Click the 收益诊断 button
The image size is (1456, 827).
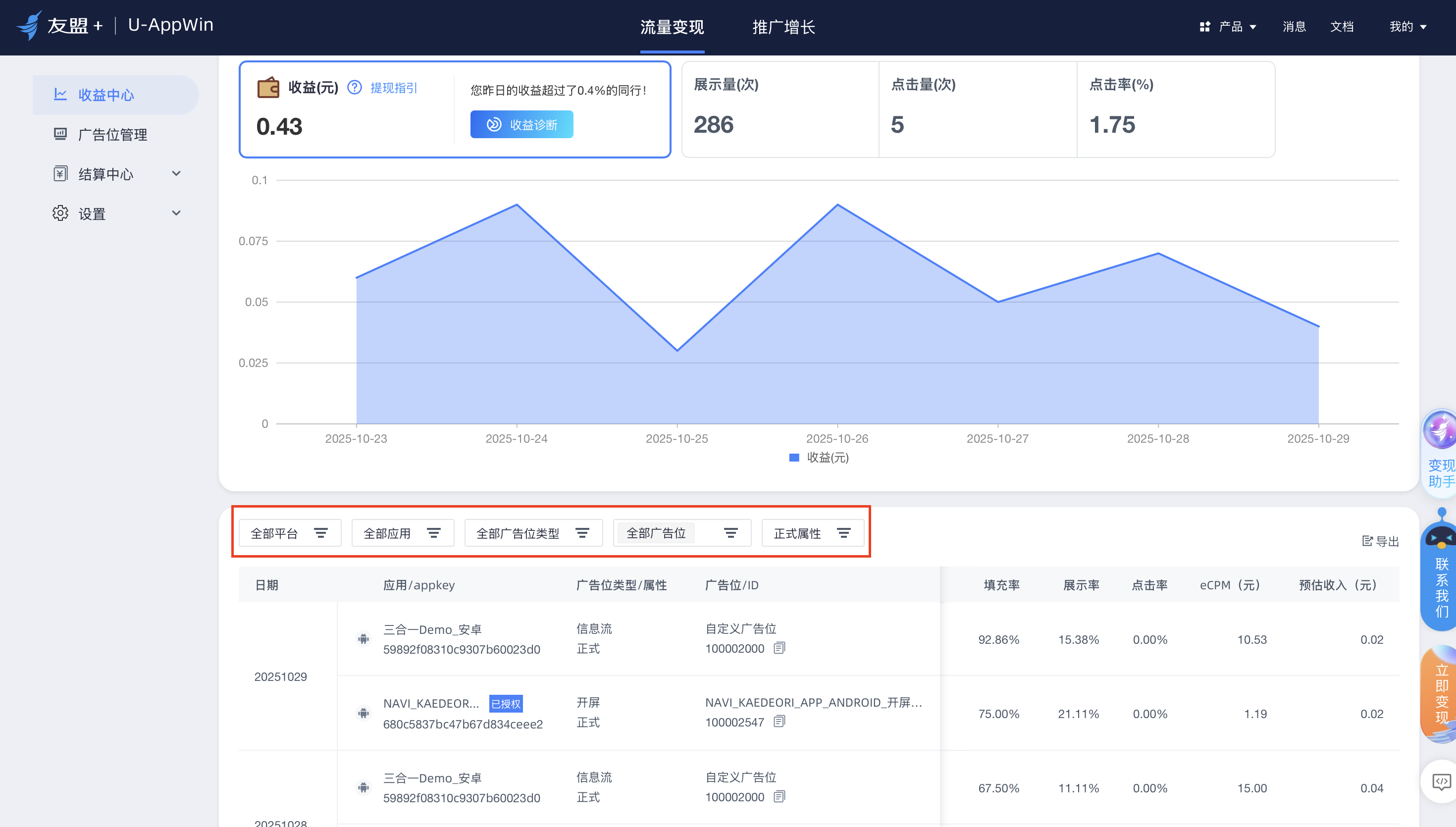pos(521,124)
